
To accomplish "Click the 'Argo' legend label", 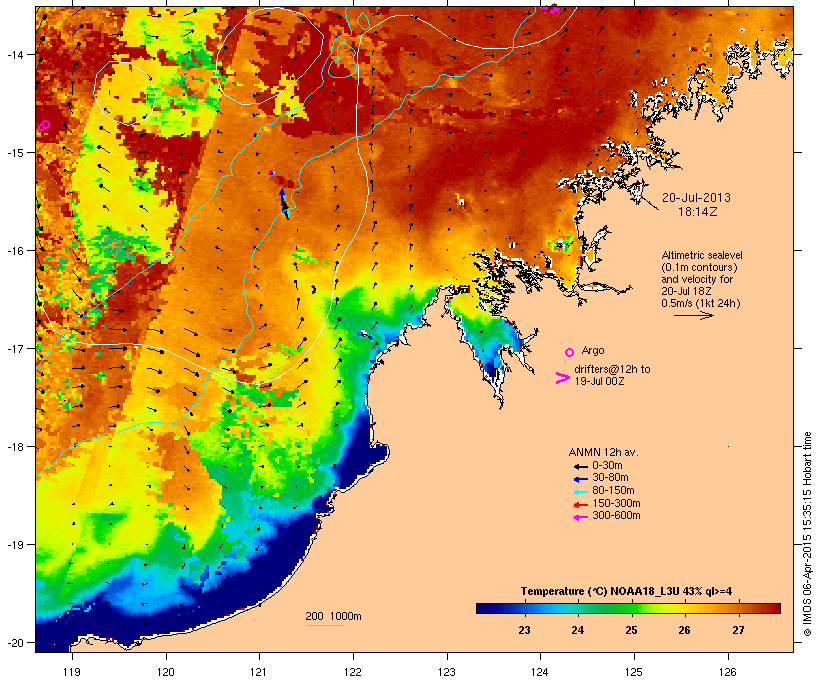I will [x=593, y=350].
